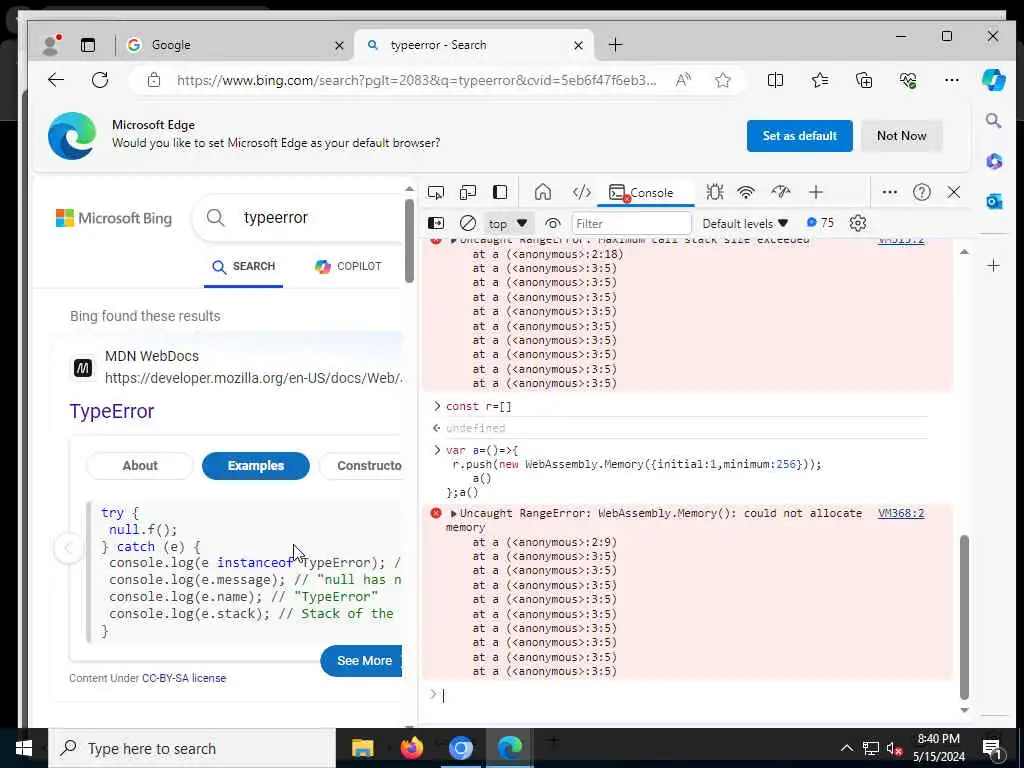Open the CC-BY-SA license link
Image resolution: width=1024 pixels, height=768 pixels.
[184, 679]
